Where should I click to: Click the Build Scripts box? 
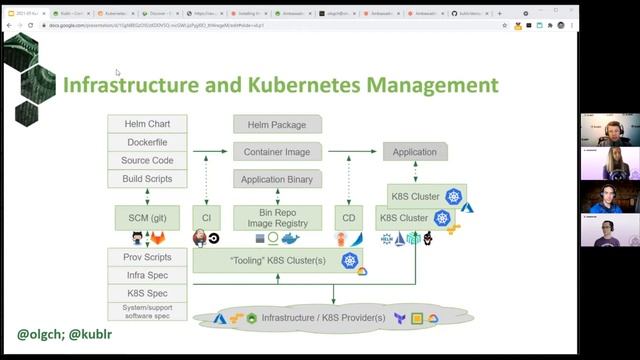coord(147,179)
